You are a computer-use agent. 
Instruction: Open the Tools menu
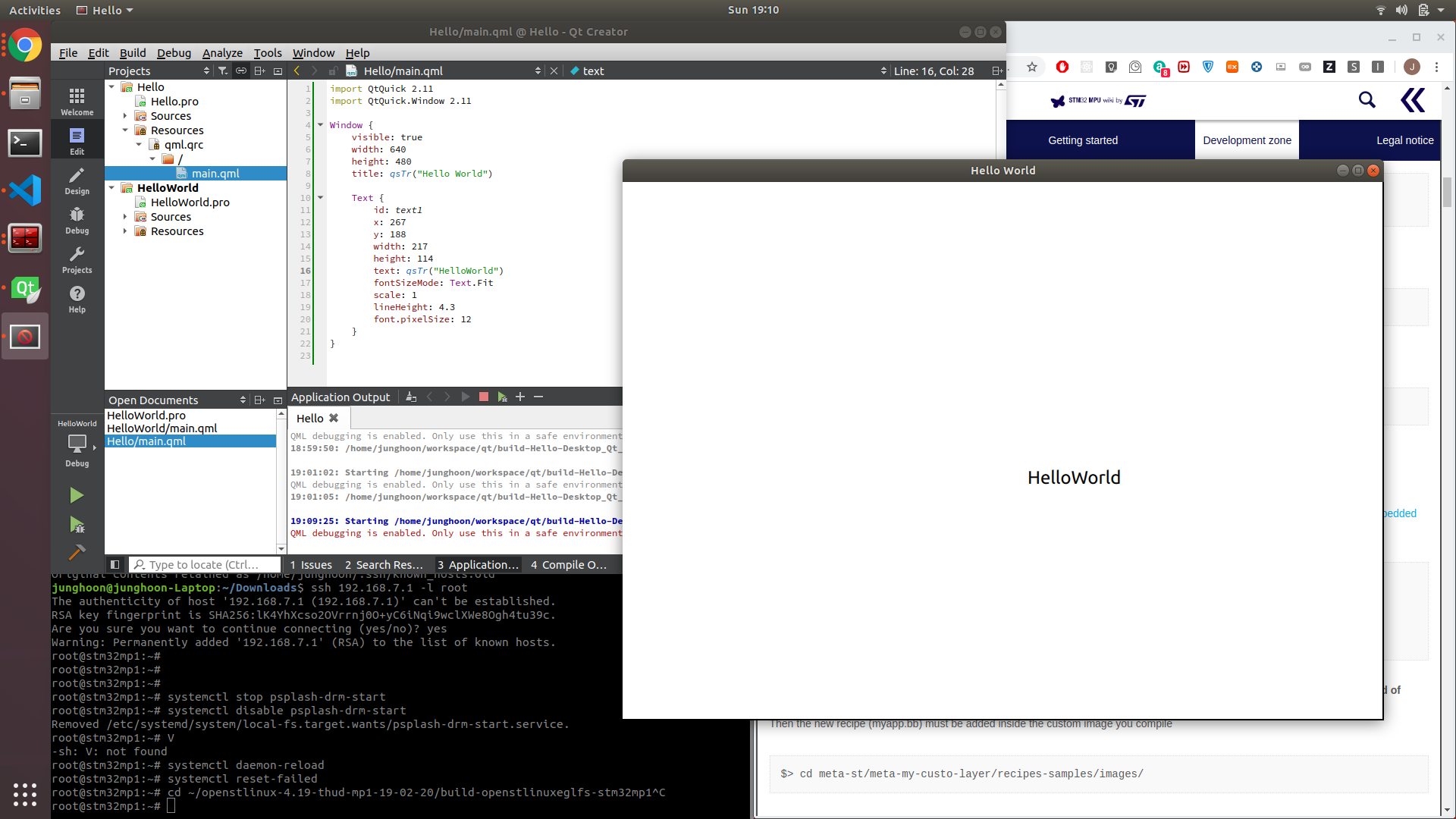[268, 52]
